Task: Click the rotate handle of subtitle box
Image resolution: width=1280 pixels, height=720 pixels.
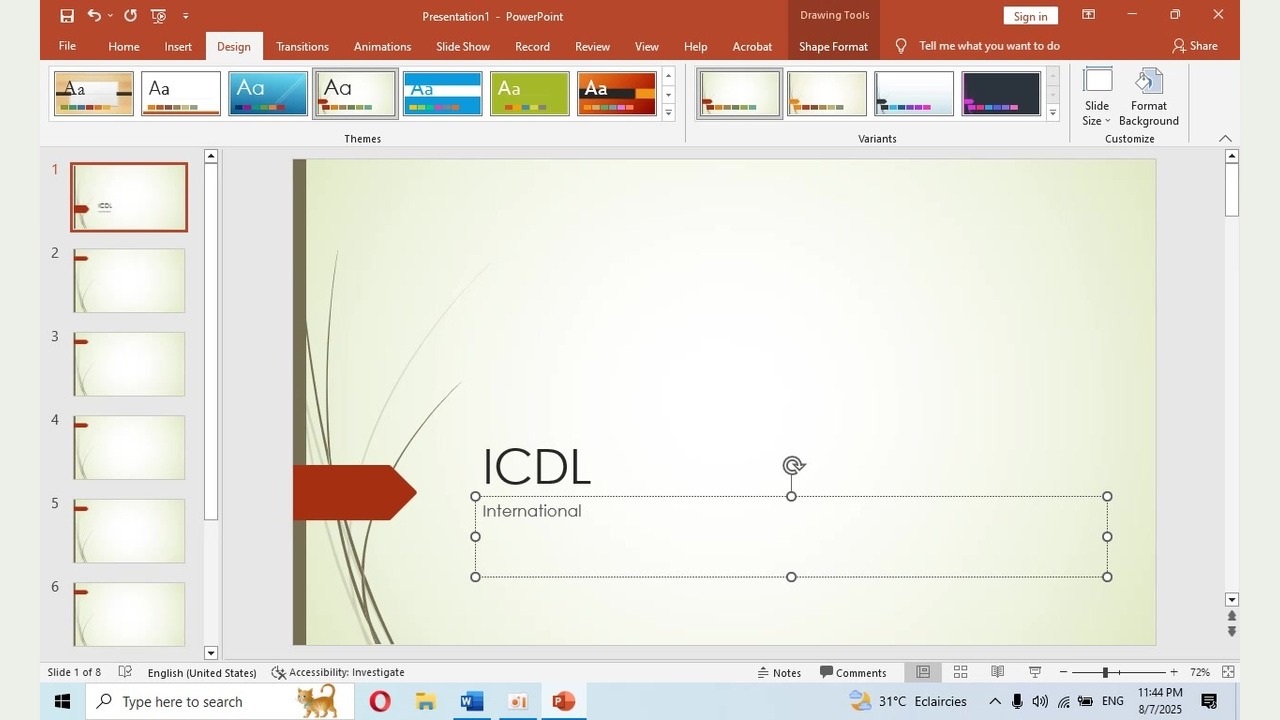Action: click(x=793, y=465)
